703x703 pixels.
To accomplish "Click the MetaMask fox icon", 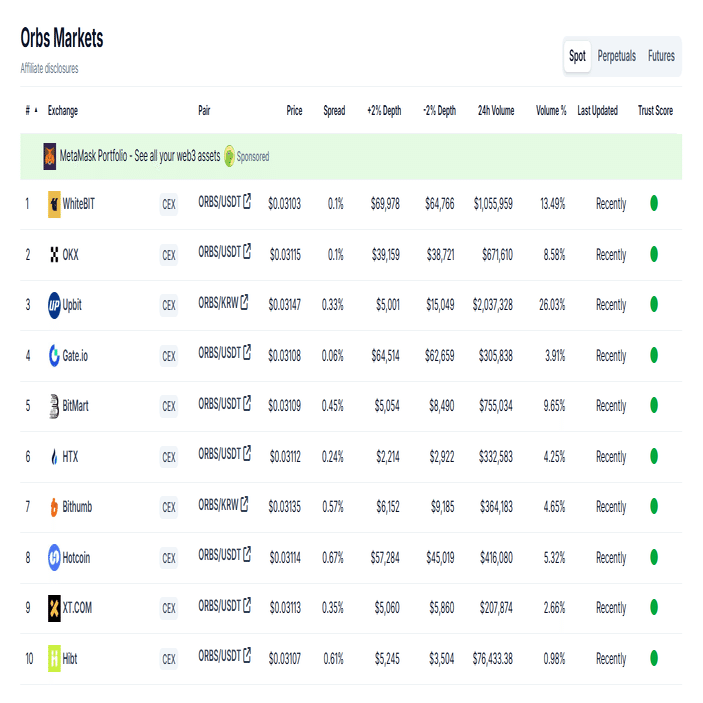I will [x=50, y=156].
